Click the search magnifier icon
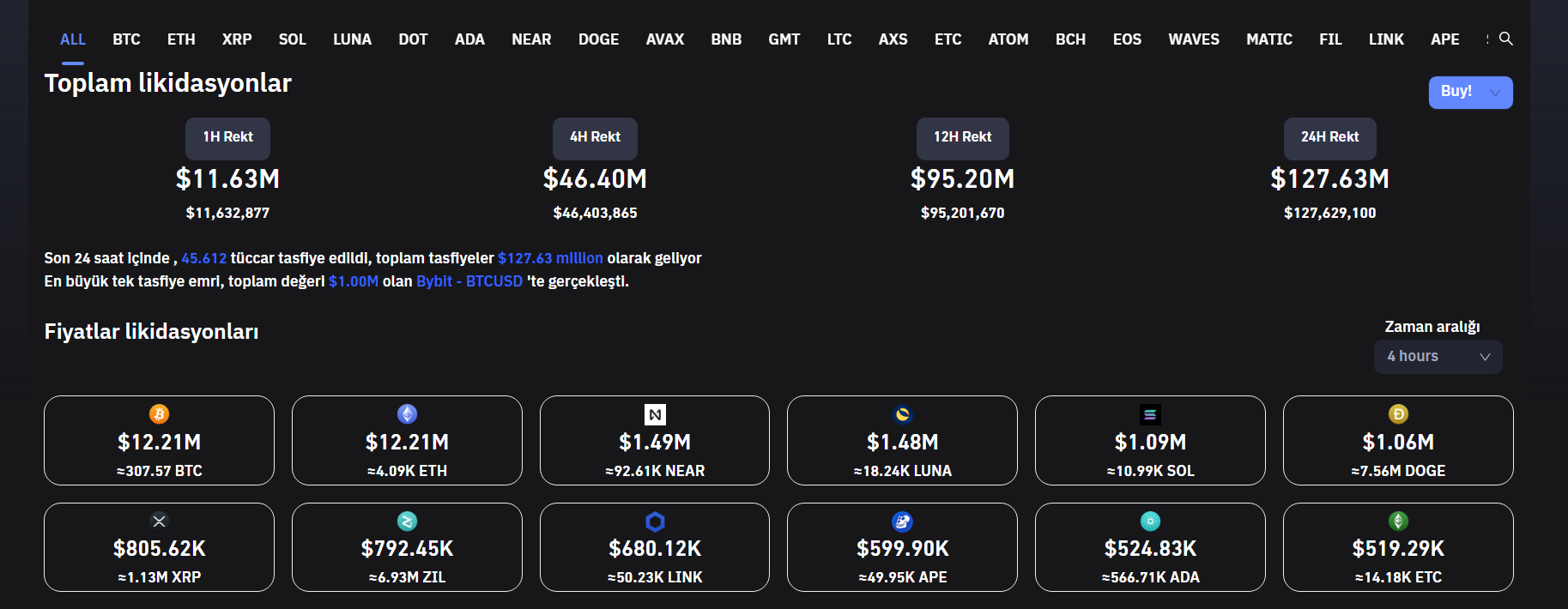This screenshot has width=1568, height=609. coord(1505,39)
